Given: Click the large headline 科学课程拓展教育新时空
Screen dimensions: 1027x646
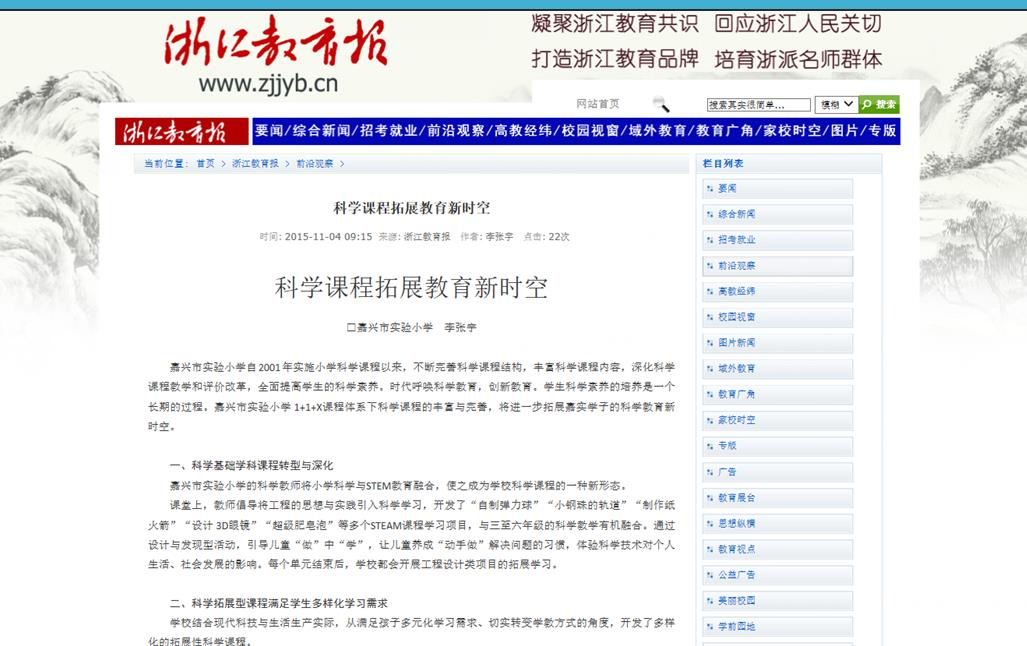Looking at the screenshot, I should (411, 288).
